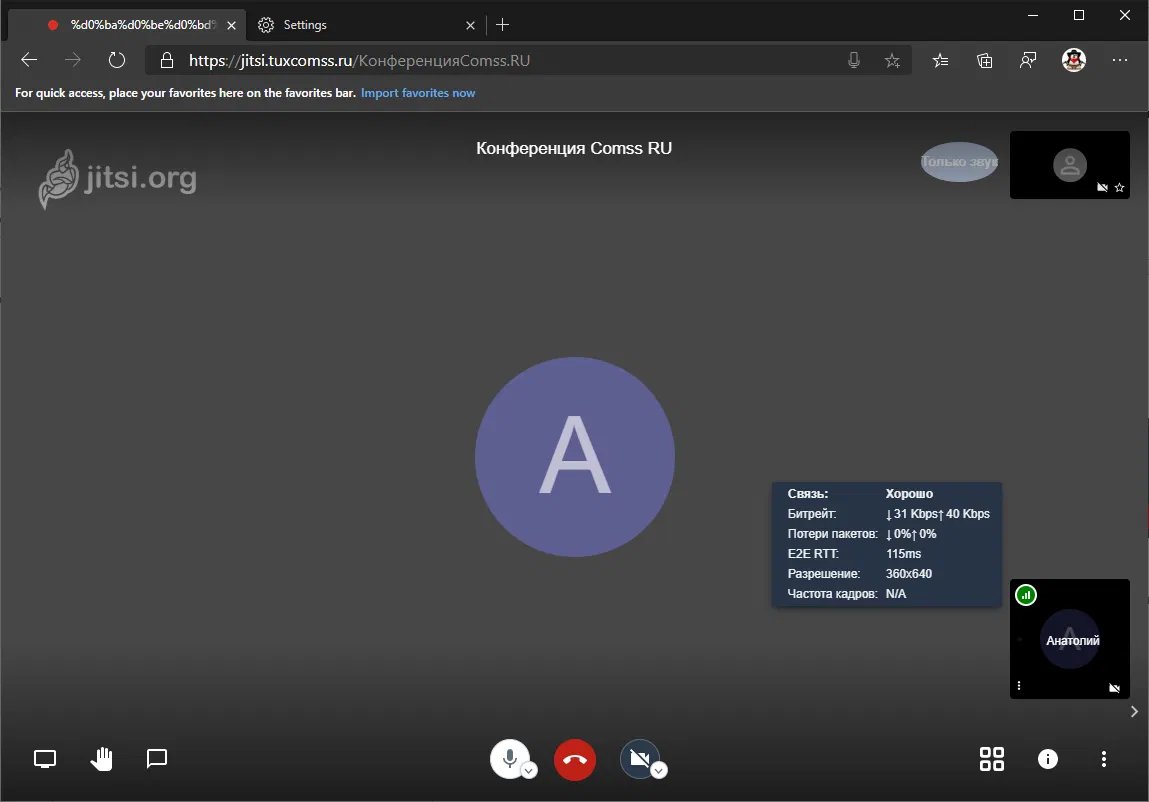Open browser Settings and more menu
The height and width of the screenshot is (802, 1149).
click(x=1120, y=60)
